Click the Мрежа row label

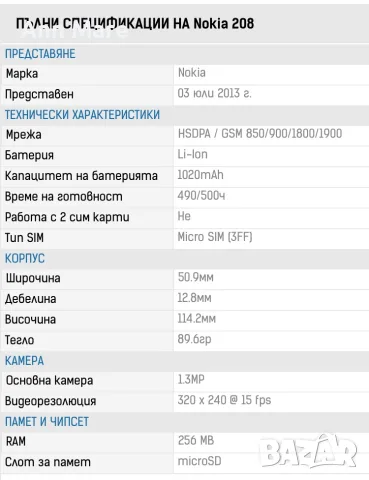pyautogui.click(x=24, y=135)
